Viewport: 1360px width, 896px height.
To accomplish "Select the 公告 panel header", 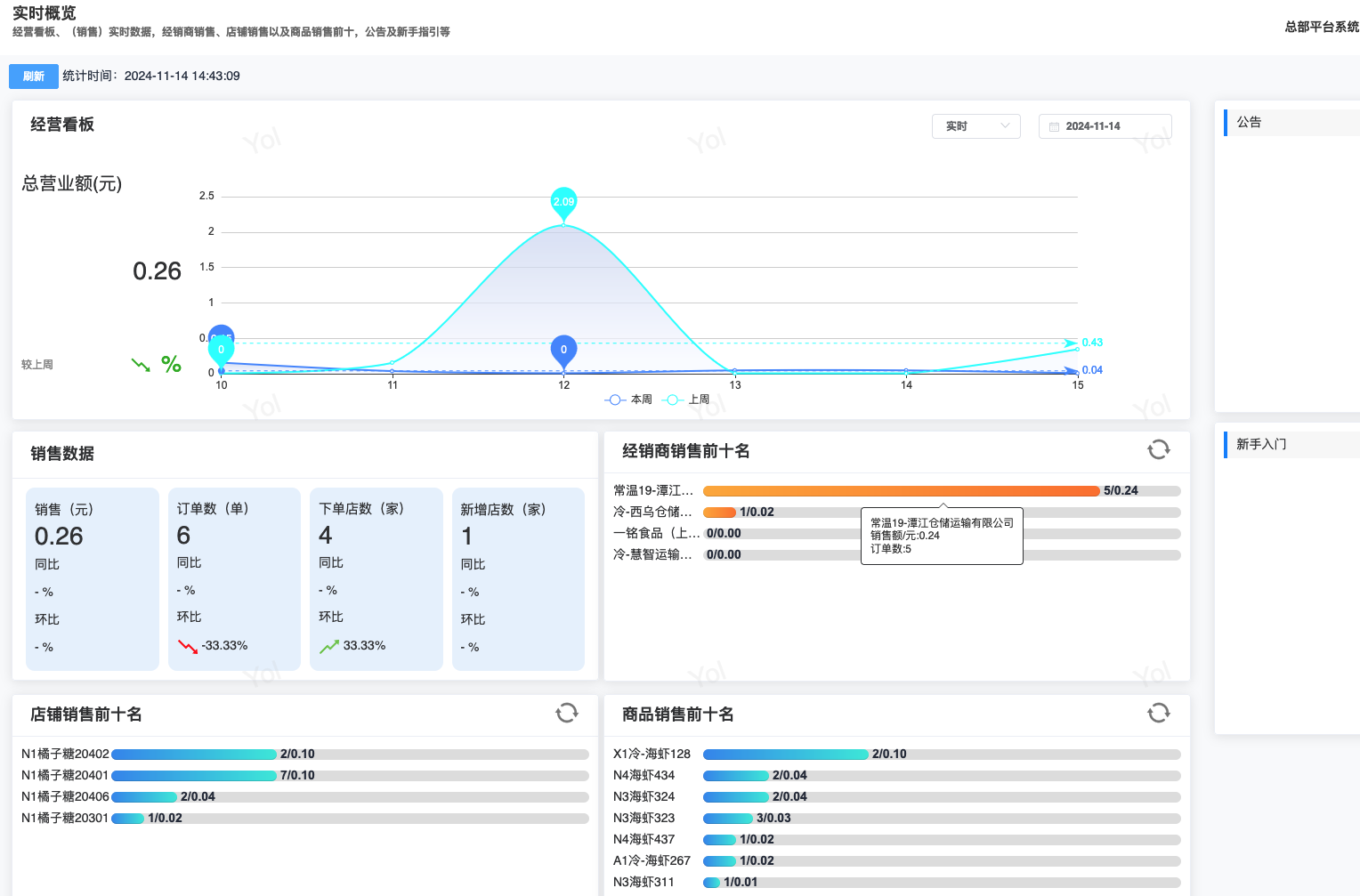I will [x=1249, y=123].
